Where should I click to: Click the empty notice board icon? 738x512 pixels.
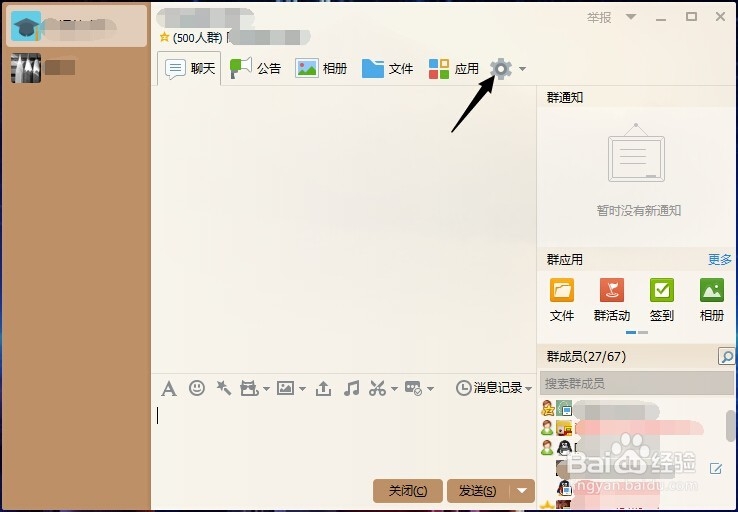(636, 153)
